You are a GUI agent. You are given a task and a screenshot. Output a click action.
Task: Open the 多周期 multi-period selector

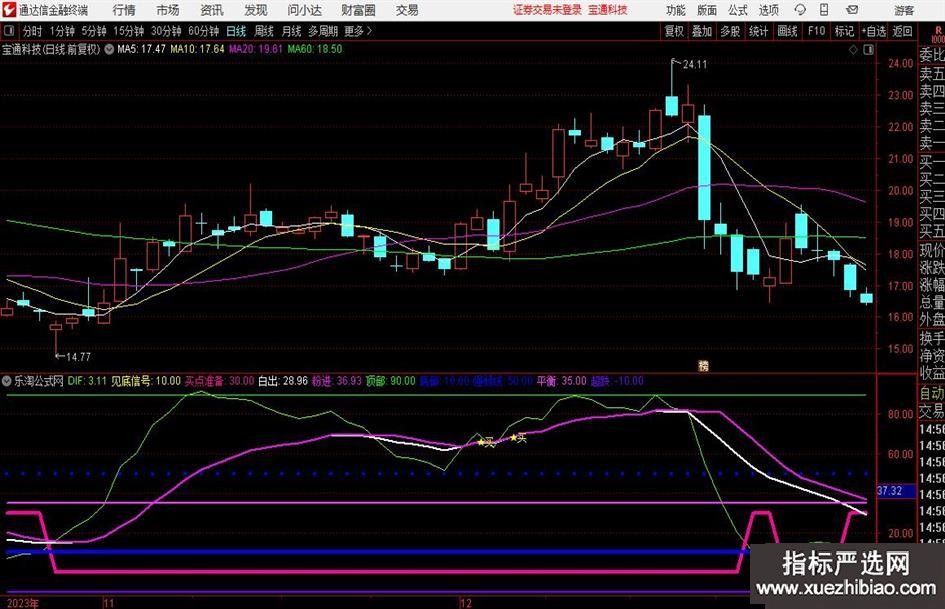323,31
